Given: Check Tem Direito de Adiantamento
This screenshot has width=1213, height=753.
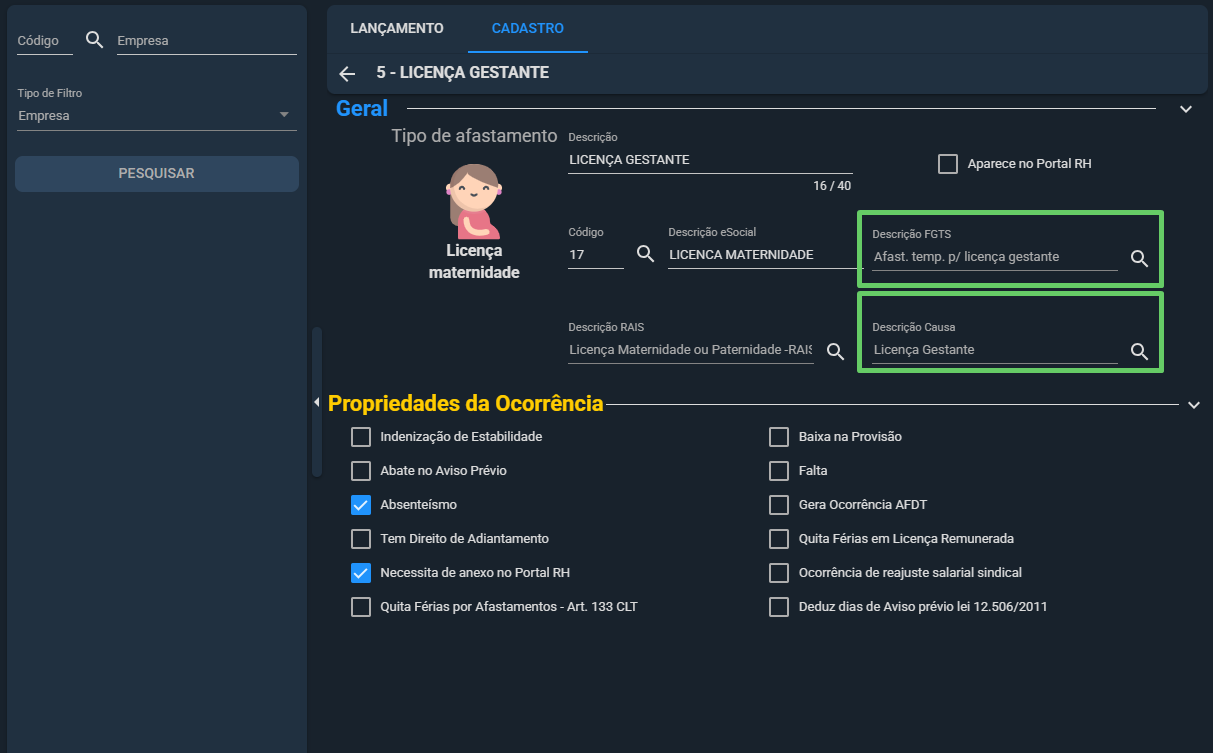Looking at the screenshot, I should click(x=361, y=539).
